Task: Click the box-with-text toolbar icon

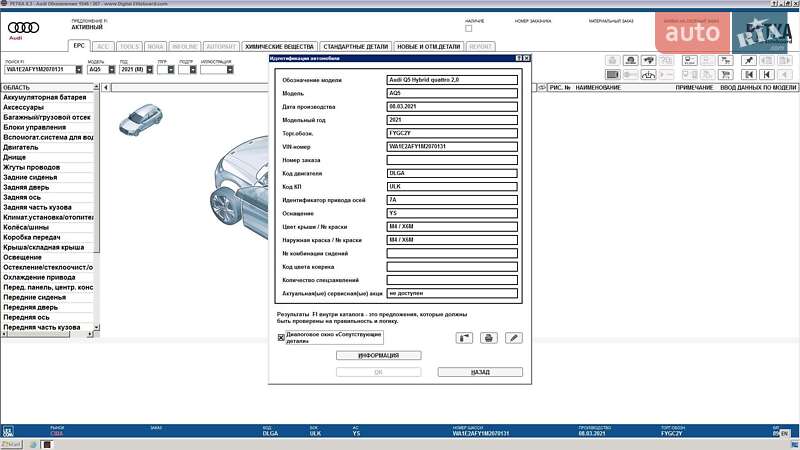Action: point(689,61)
